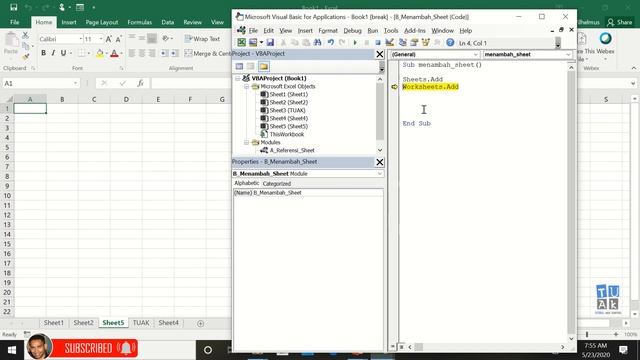Image resolution: width=640 pixels, height=360 pixels.
Task: Open the Excel Formulas ribbon tab
Action: [x=139, y=22]
